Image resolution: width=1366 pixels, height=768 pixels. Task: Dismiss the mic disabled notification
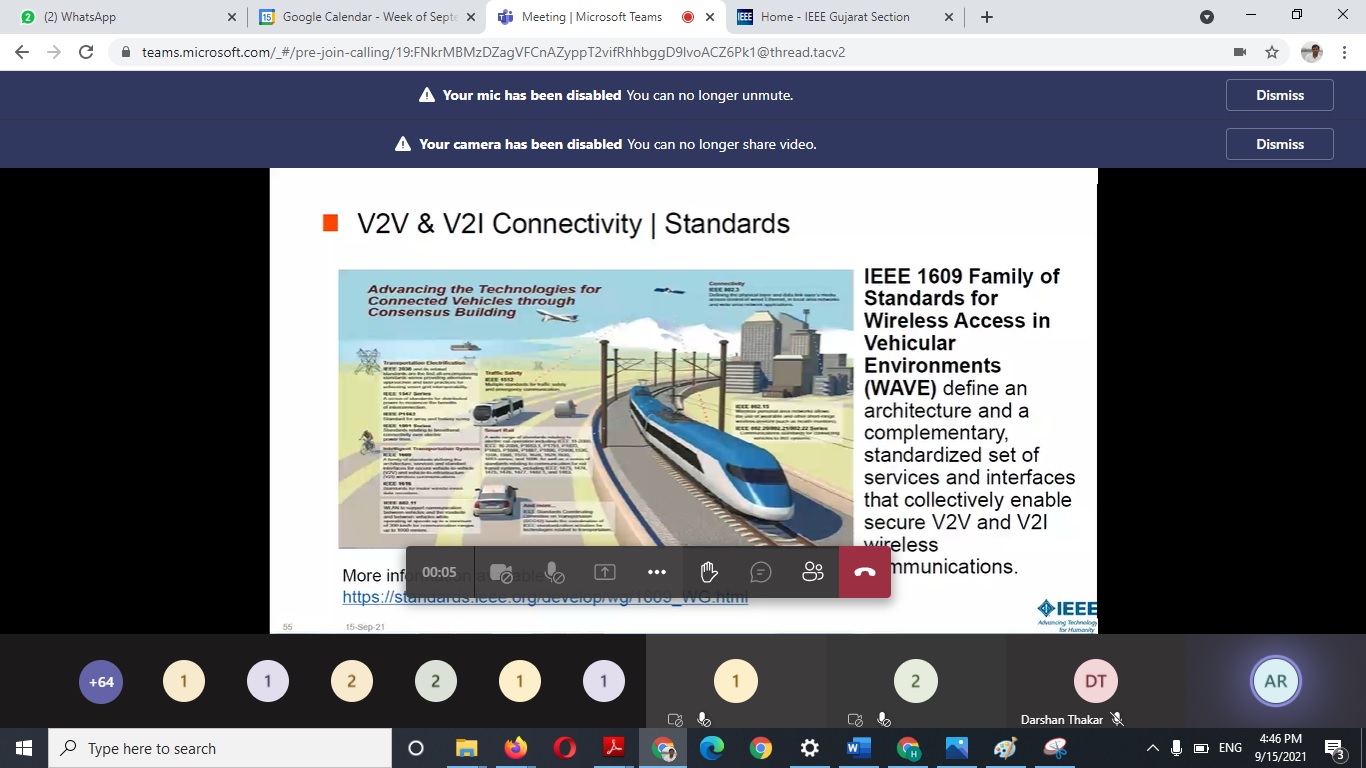coord(1279,95)
